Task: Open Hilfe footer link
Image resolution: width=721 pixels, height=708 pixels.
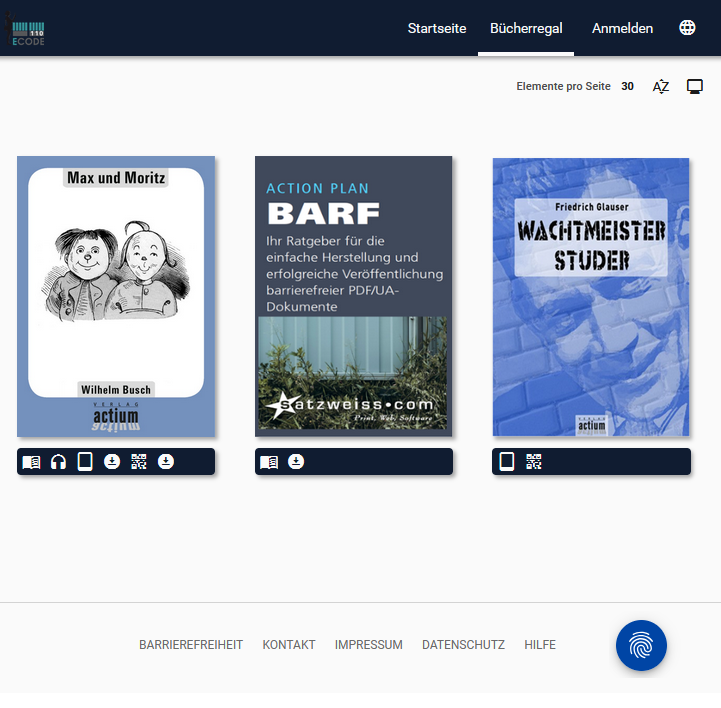Action: 540,645
